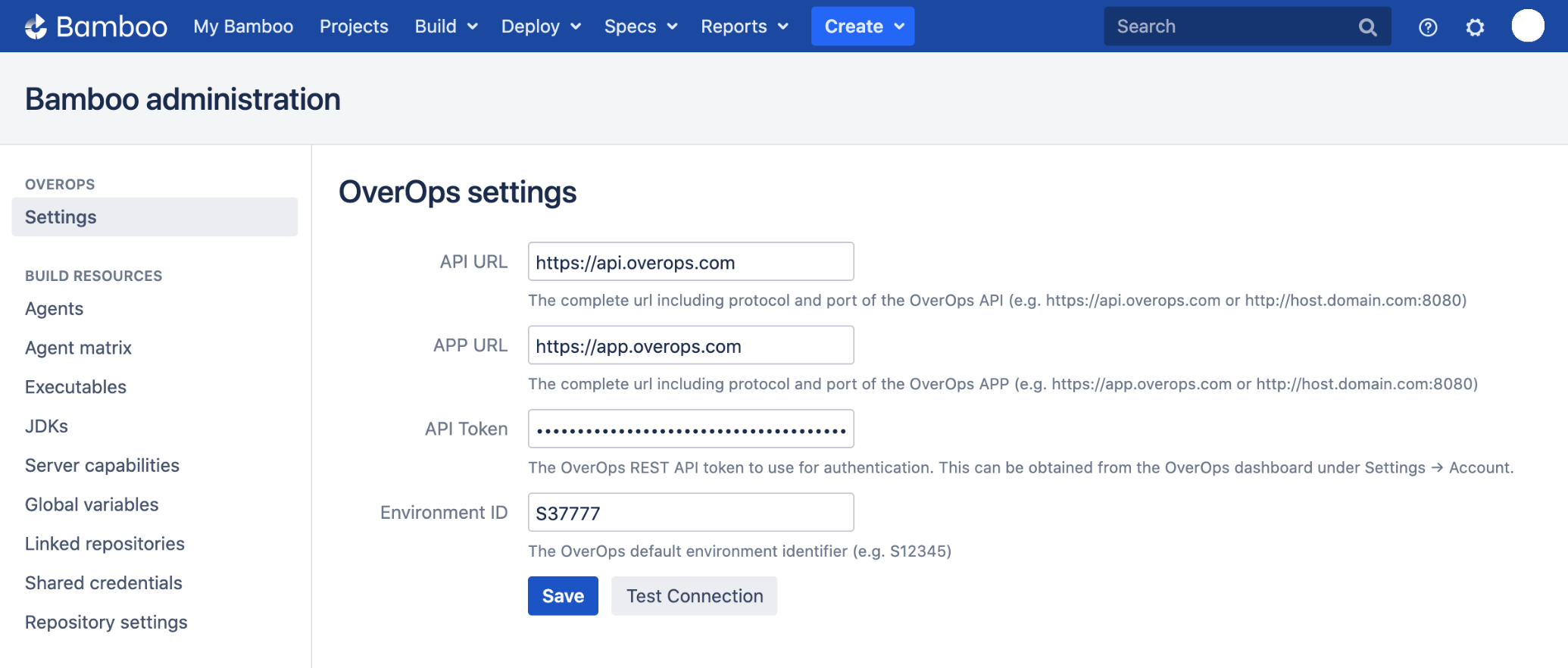Screen dimensions: 1568x668
Task: Click the Bamboo logo icon
Action: 36,27
